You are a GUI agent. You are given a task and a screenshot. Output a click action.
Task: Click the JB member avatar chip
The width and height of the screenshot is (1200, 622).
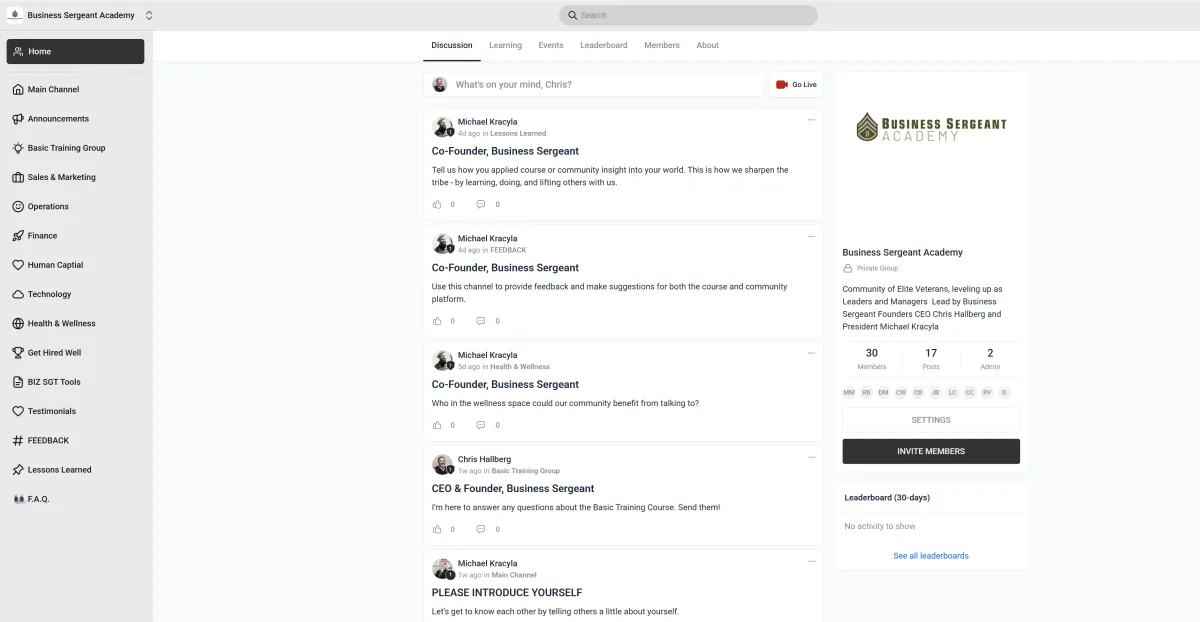click(x=935, y=393)
